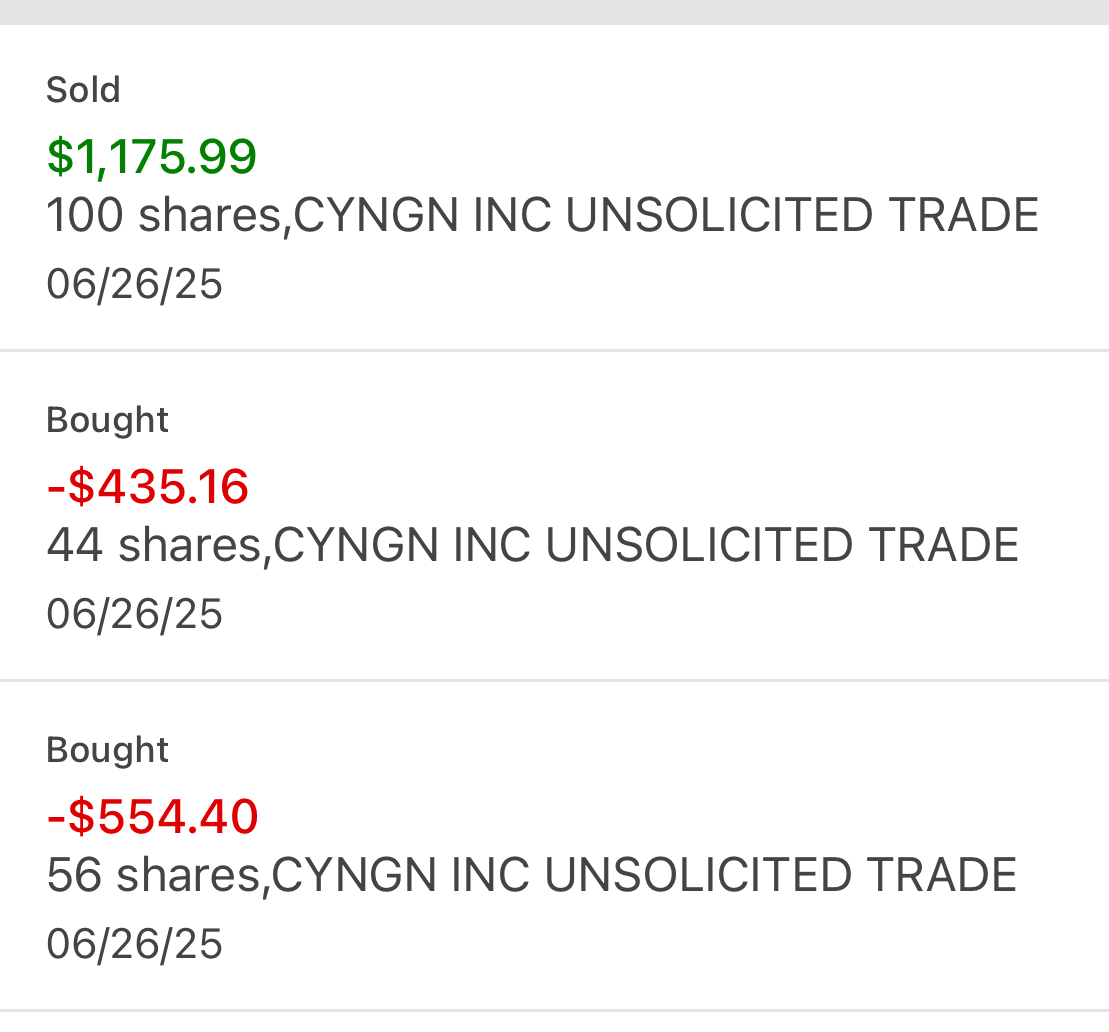Click divider line between Sold and Bought rows

554,351
